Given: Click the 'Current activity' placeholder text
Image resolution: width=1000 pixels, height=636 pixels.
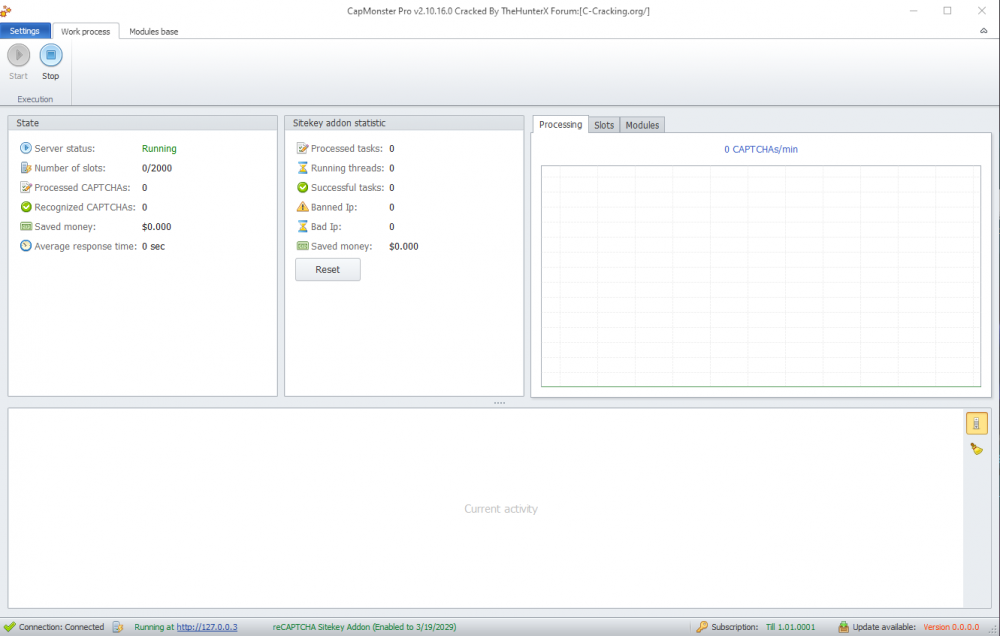Looking at the screenshot, I should [x=501, y=508].
